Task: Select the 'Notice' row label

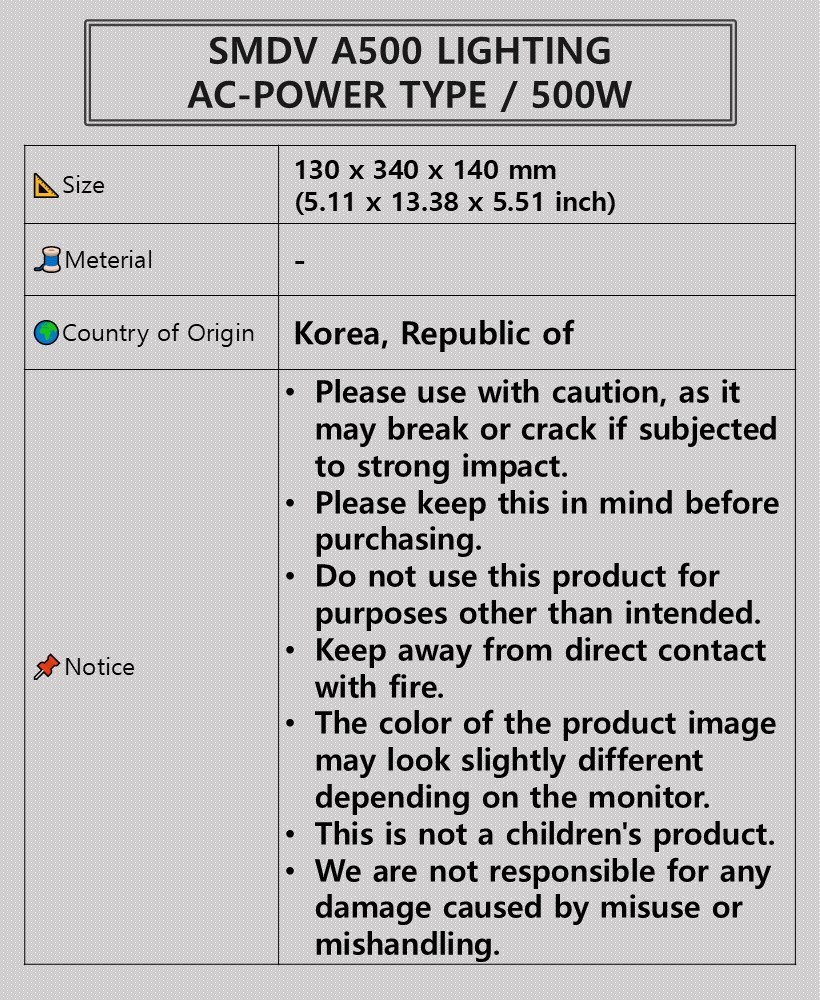Action: click(99, 667)
